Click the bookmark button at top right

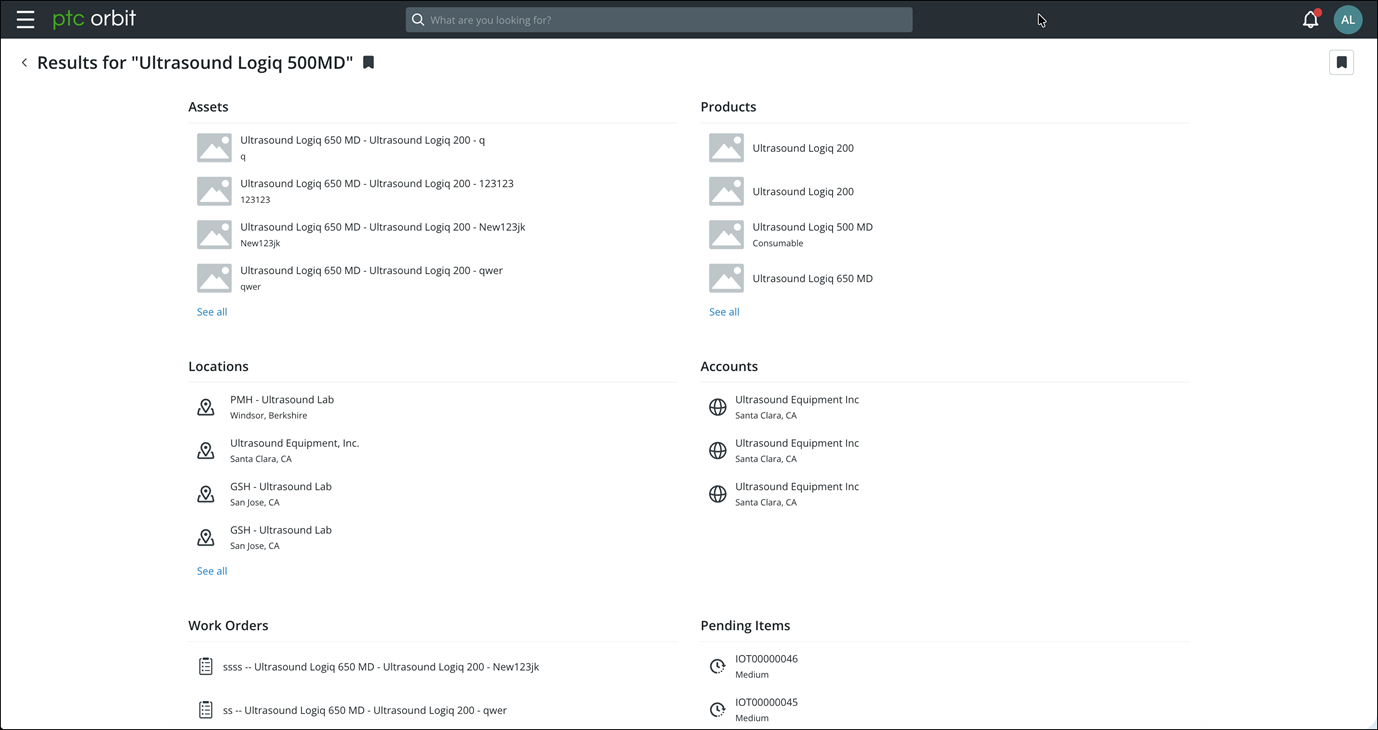1341,62
